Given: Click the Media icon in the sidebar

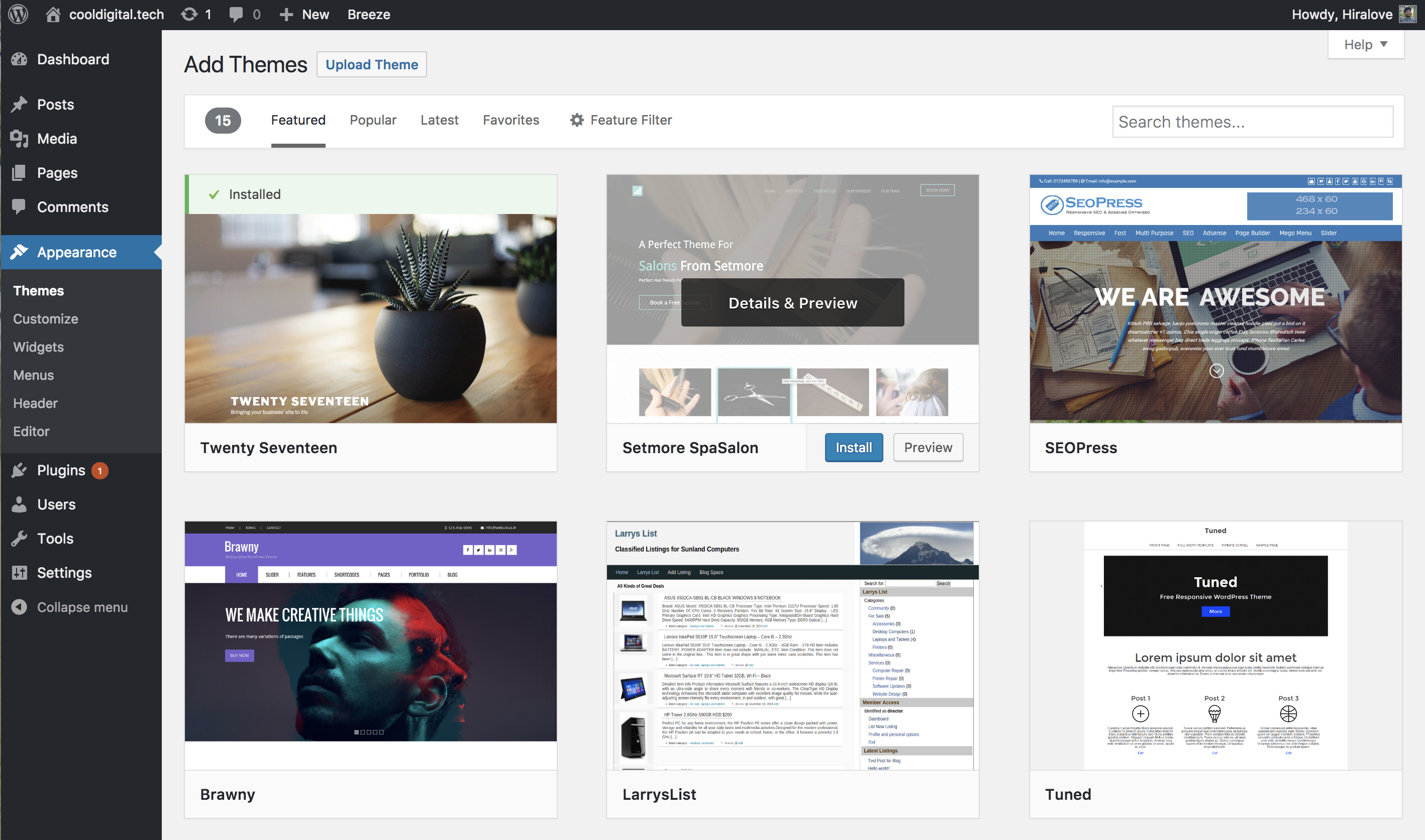Looking at the screenshot, I should [x=19, y=139].
